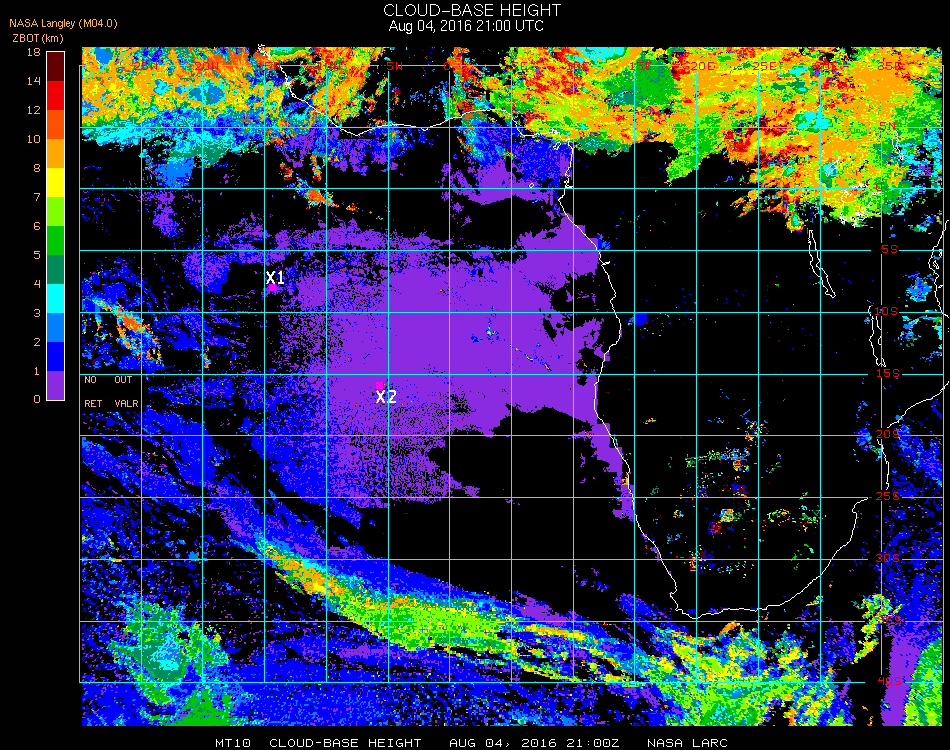This screenshot has height=750, width=950.
Task: Click the '6' value on the colorbar scale
Action: (x=36, y=226)
